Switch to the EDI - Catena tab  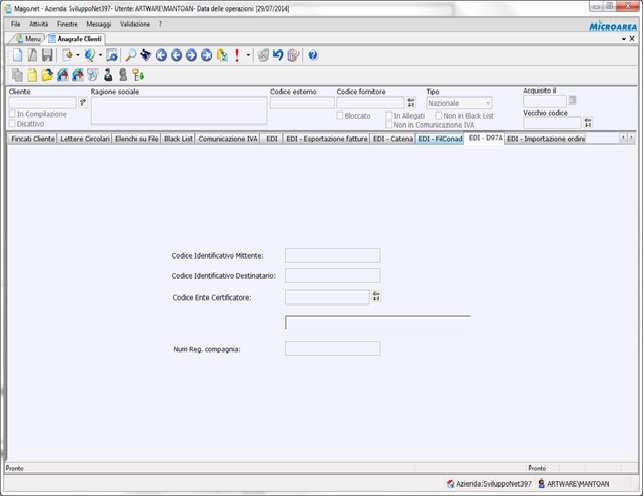[x=392, y=139]
